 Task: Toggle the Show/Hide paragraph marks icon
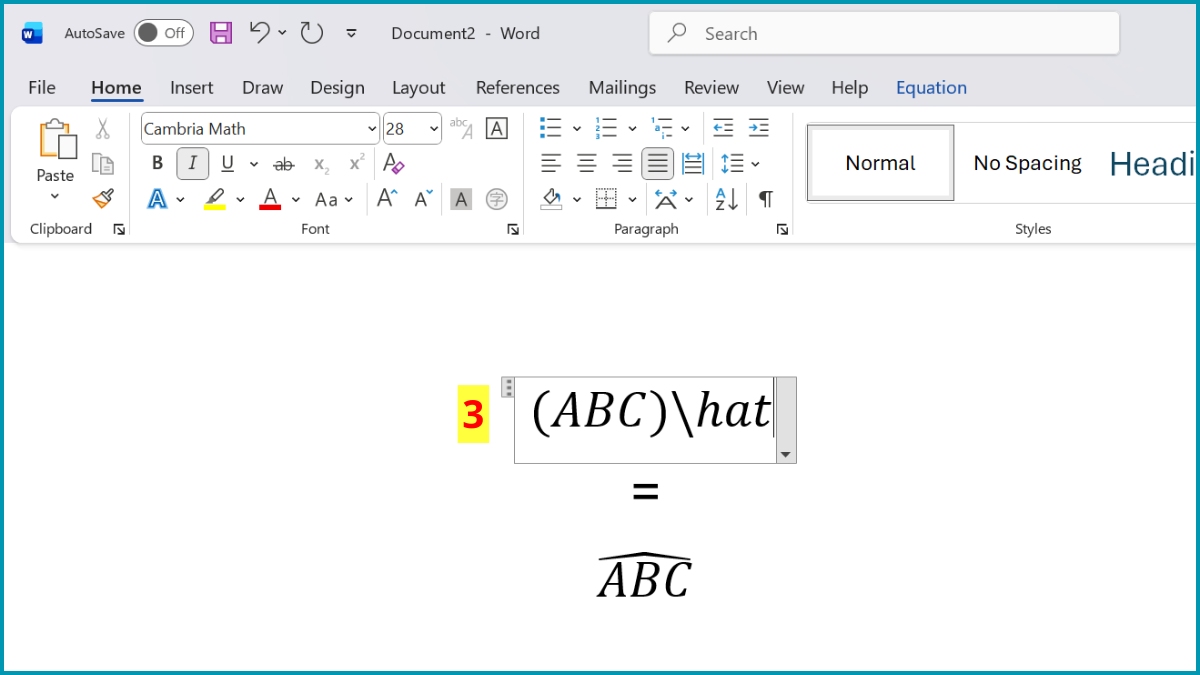tap(766, 199)
